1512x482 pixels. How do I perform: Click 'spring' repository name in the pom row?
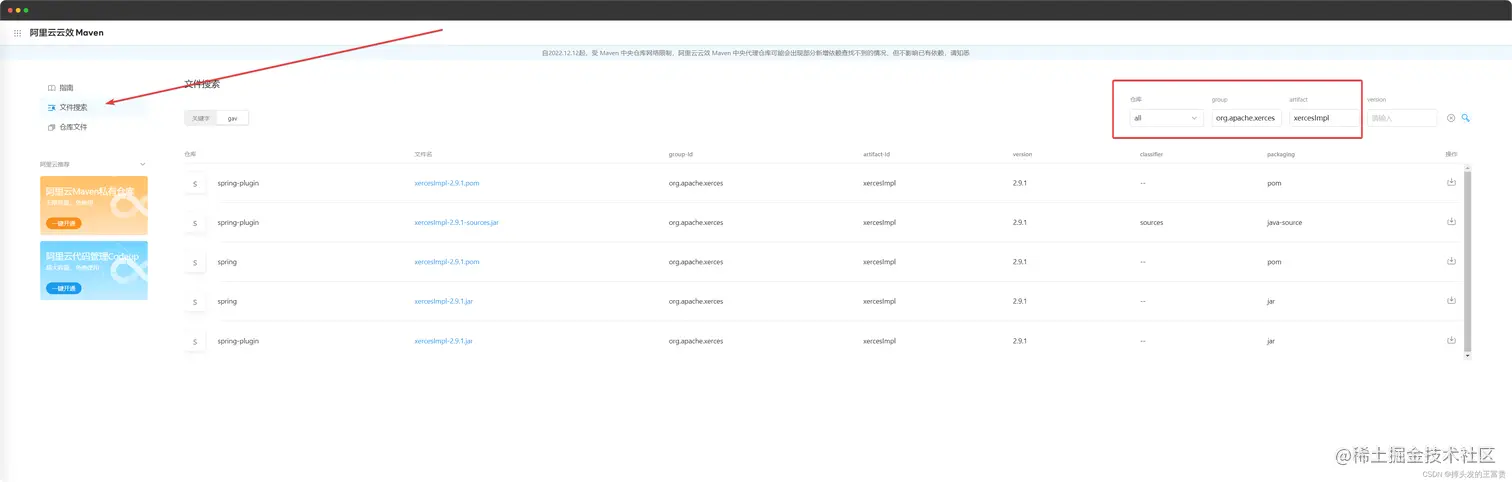tap(227, 262)
